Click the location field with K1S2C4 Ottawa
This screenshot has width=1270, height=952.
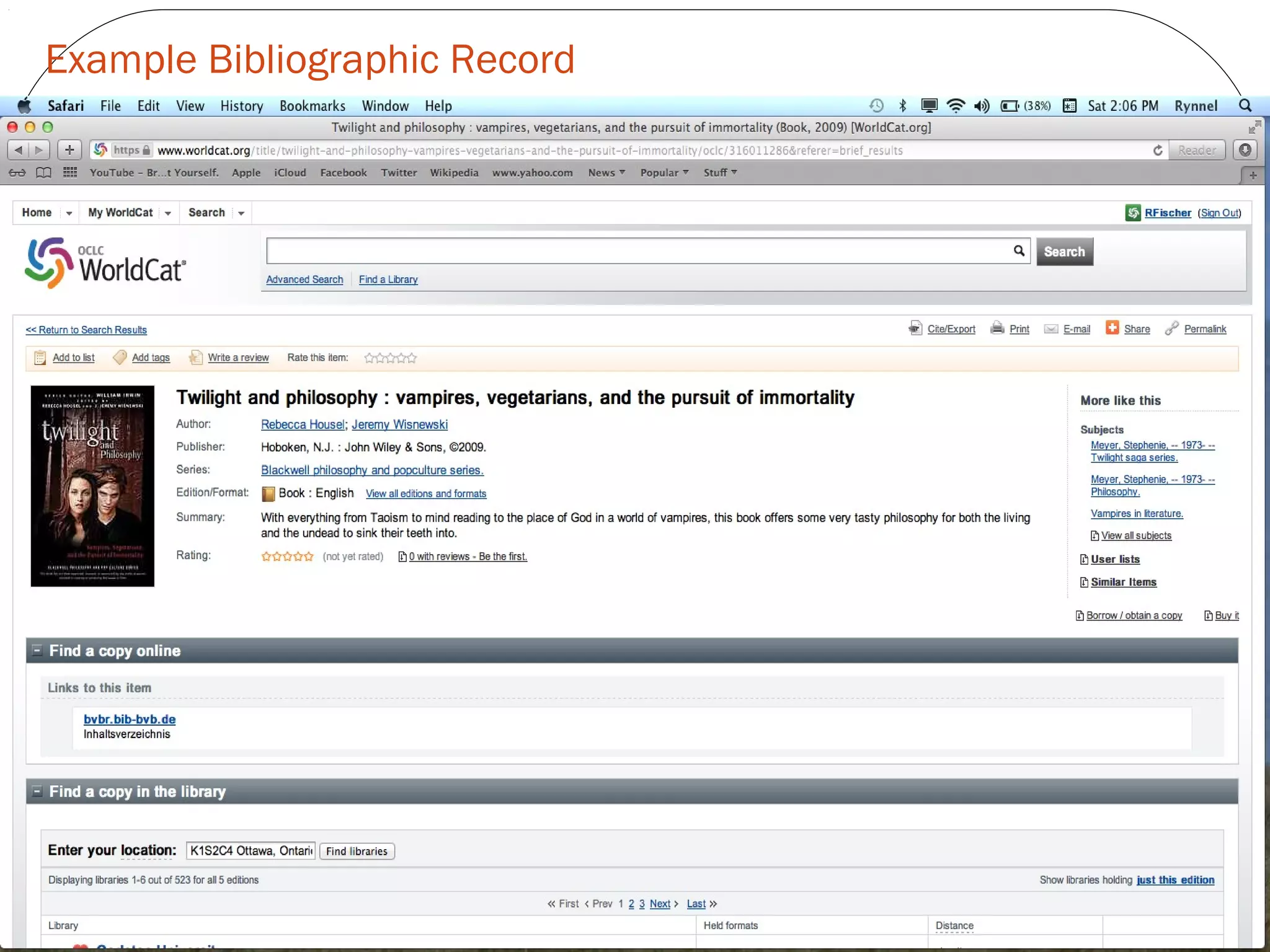(251, 850)
